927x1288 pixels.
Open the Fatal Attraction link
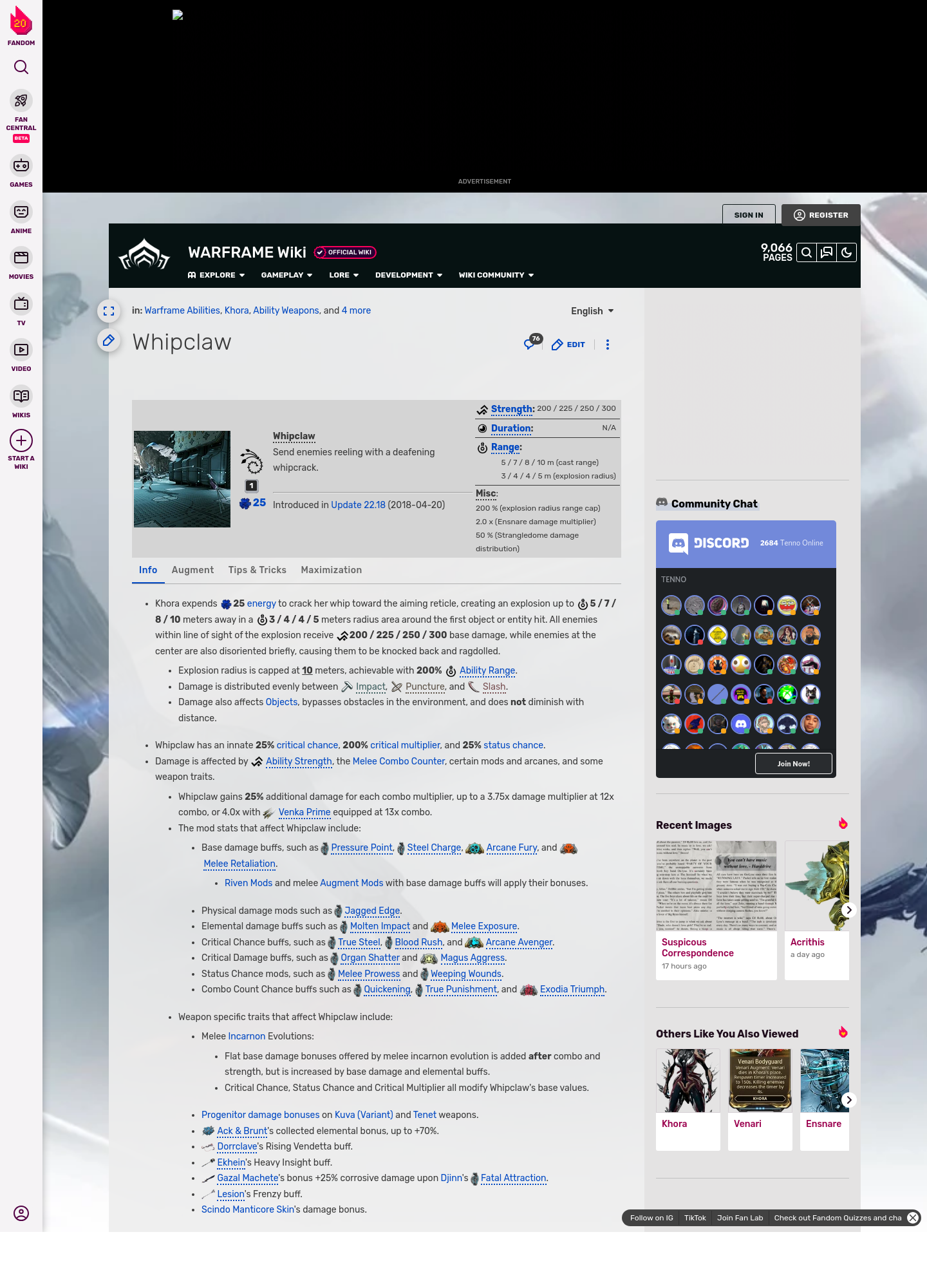pos(513,1178)
